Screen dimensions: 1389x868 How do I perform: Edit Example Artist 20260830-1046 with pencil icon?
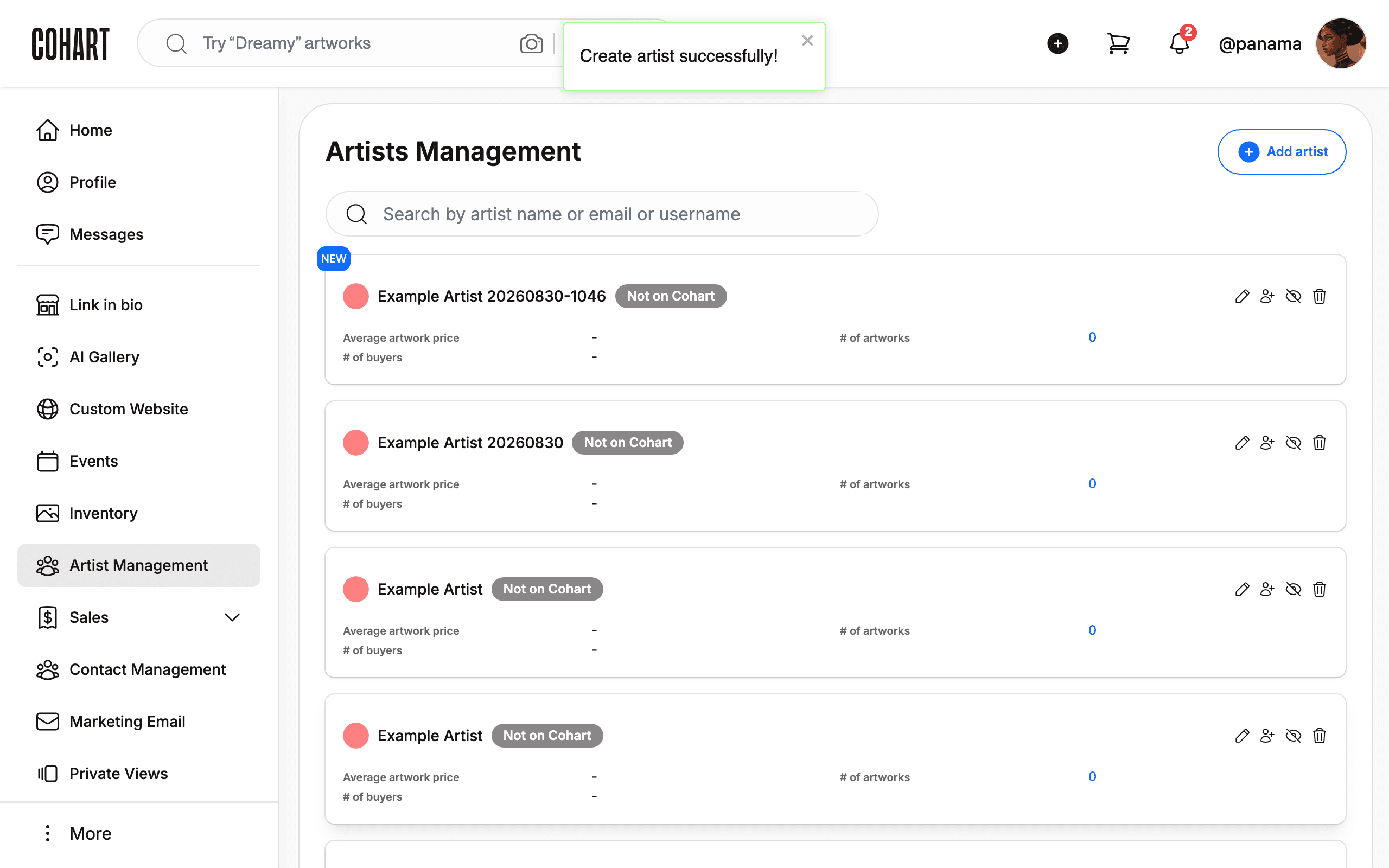pyautogui.click(x=1241, y=296)
